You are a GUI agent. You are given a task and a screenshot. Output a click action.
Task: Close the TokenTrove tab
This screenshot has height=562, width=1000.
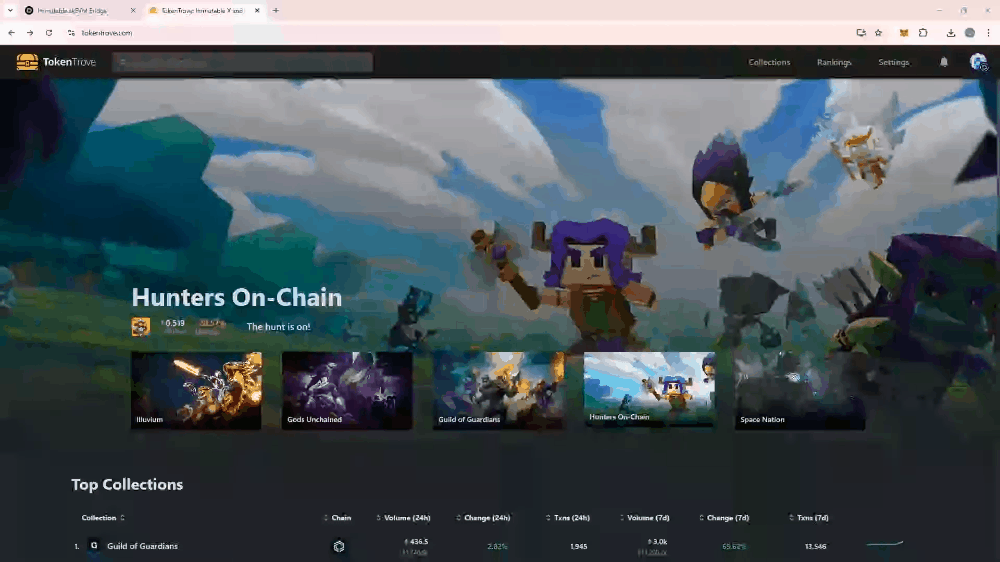[x=257, y=10]
